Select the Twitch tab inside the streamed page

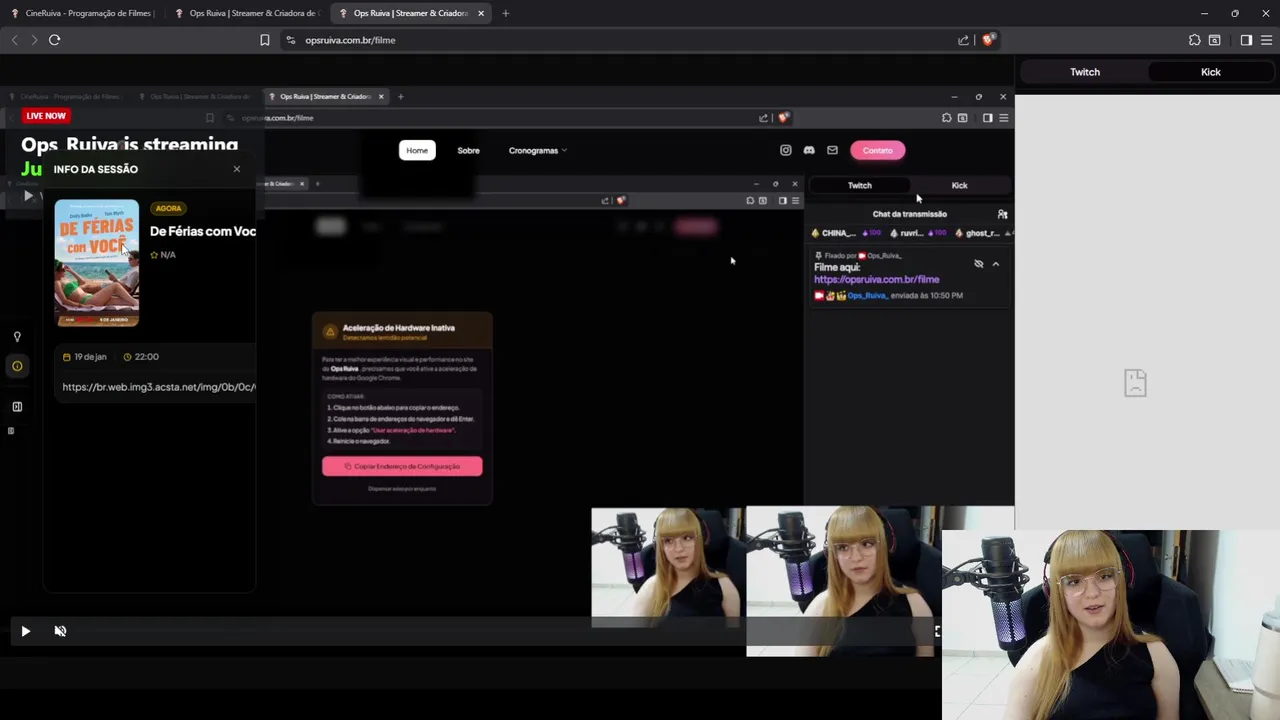pos(860,185)
